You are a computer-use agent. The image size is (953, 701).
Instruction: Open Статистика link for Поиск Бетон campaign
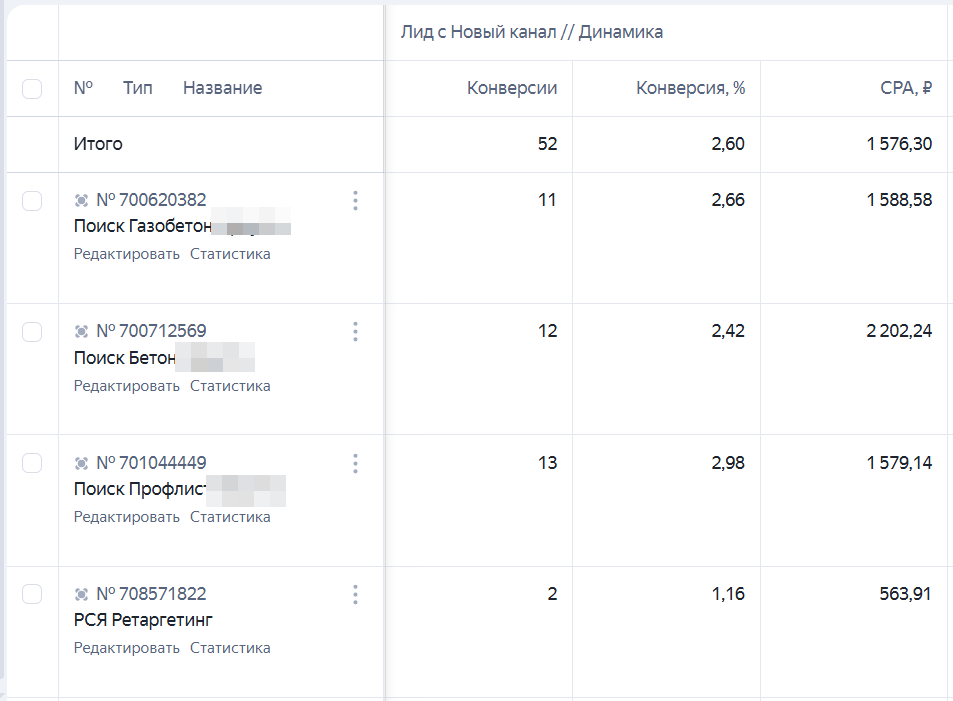(230, 386)
